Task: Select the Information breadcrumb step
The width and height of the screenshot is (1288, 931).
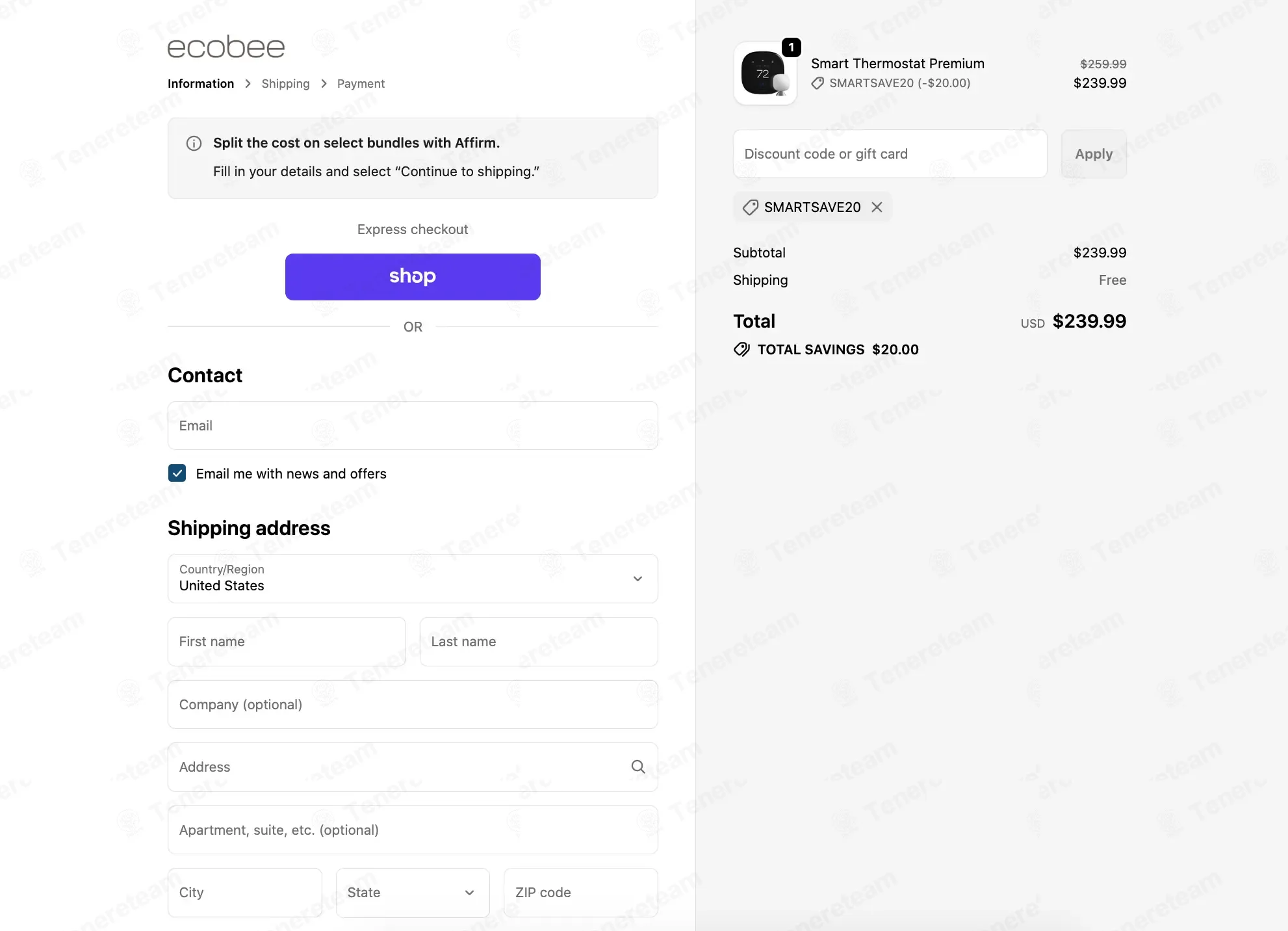Action: pos(201,84)
